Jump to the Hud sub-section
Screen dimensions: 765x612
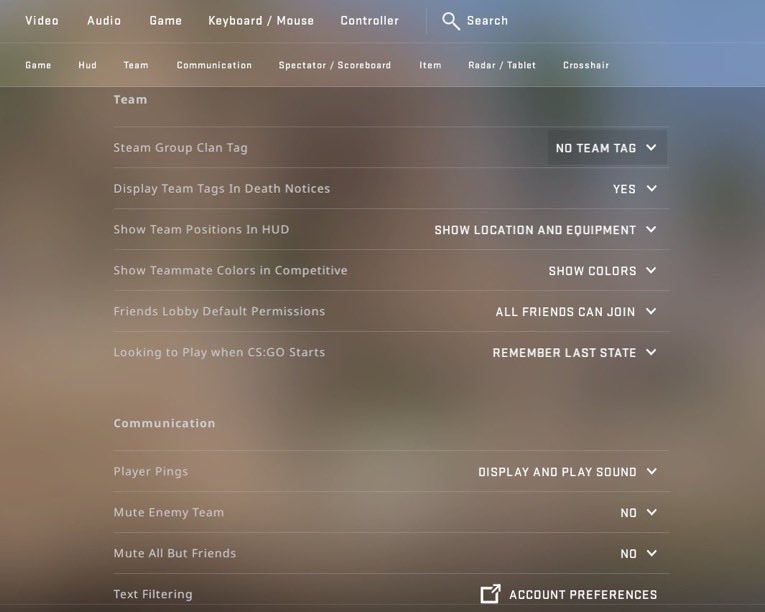[87, 65]
